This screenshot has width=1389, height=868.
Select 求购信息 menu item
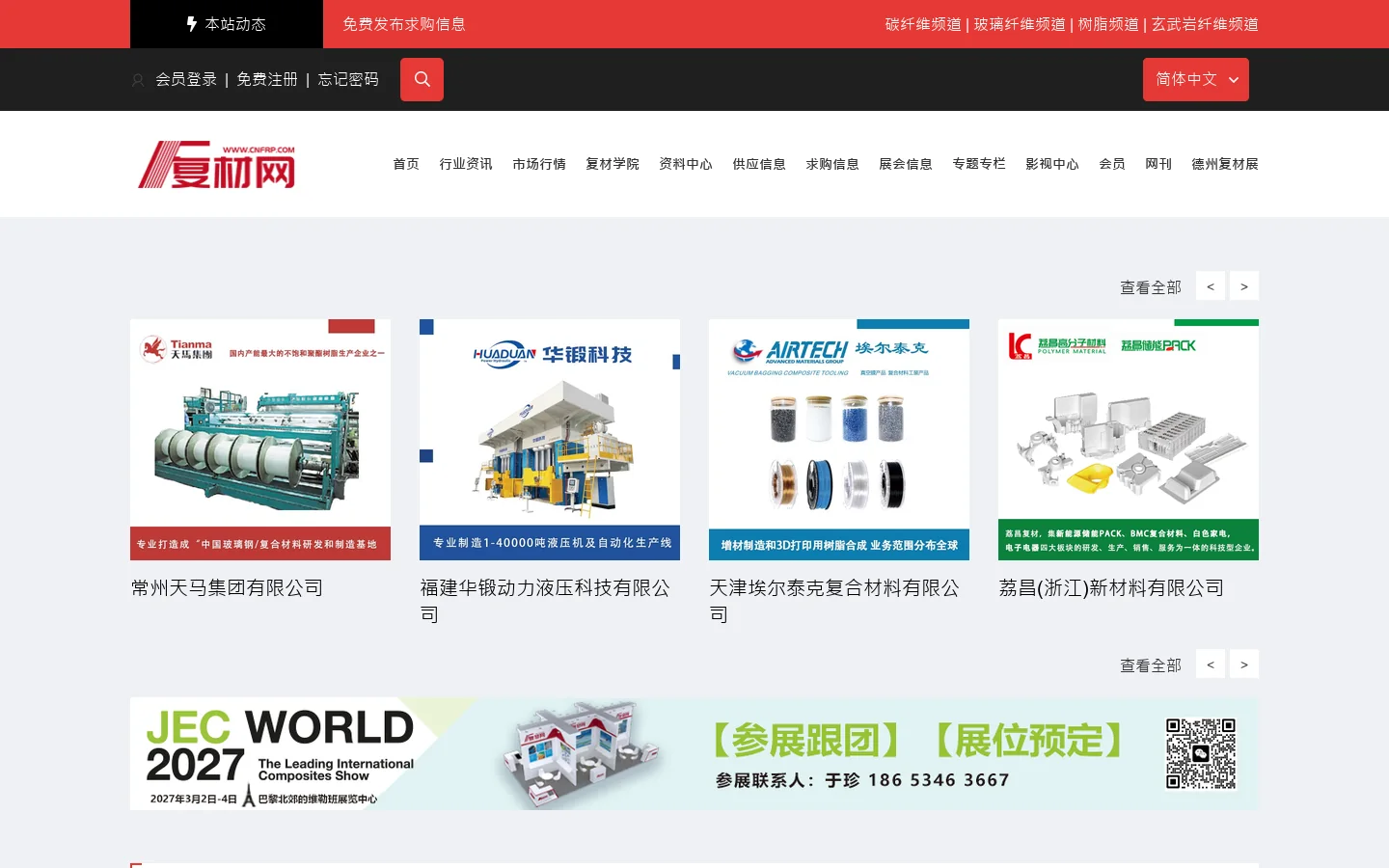click(x=832, y=164)
